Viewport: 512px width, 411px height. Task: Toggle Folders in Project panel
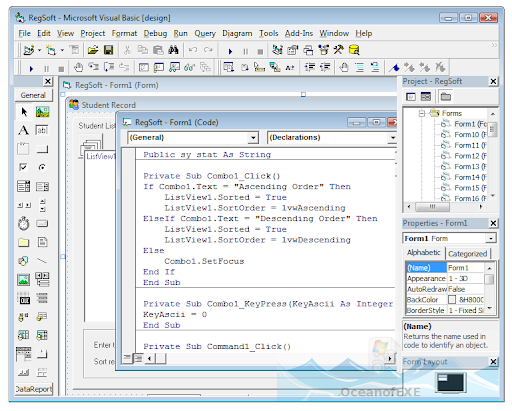[x=446, y=97]
